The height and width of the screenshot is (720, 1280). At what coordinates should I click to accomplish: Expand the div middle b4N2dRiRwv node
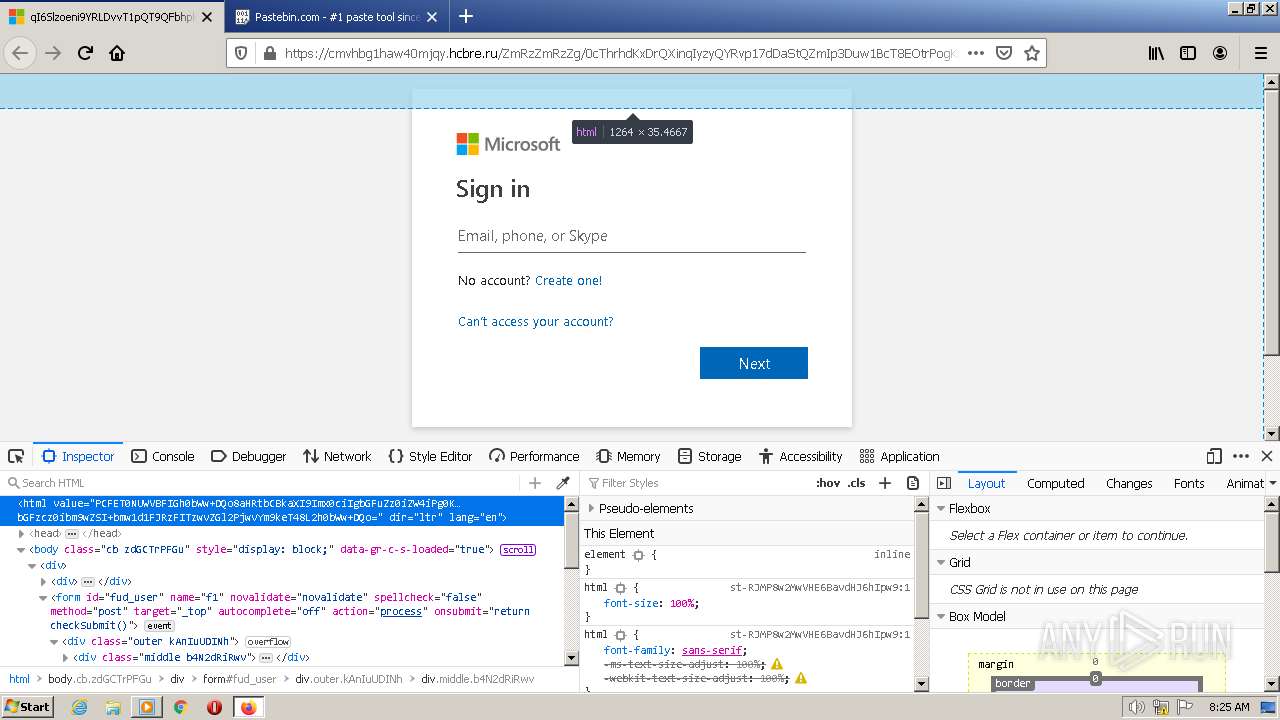coord(65,658)
